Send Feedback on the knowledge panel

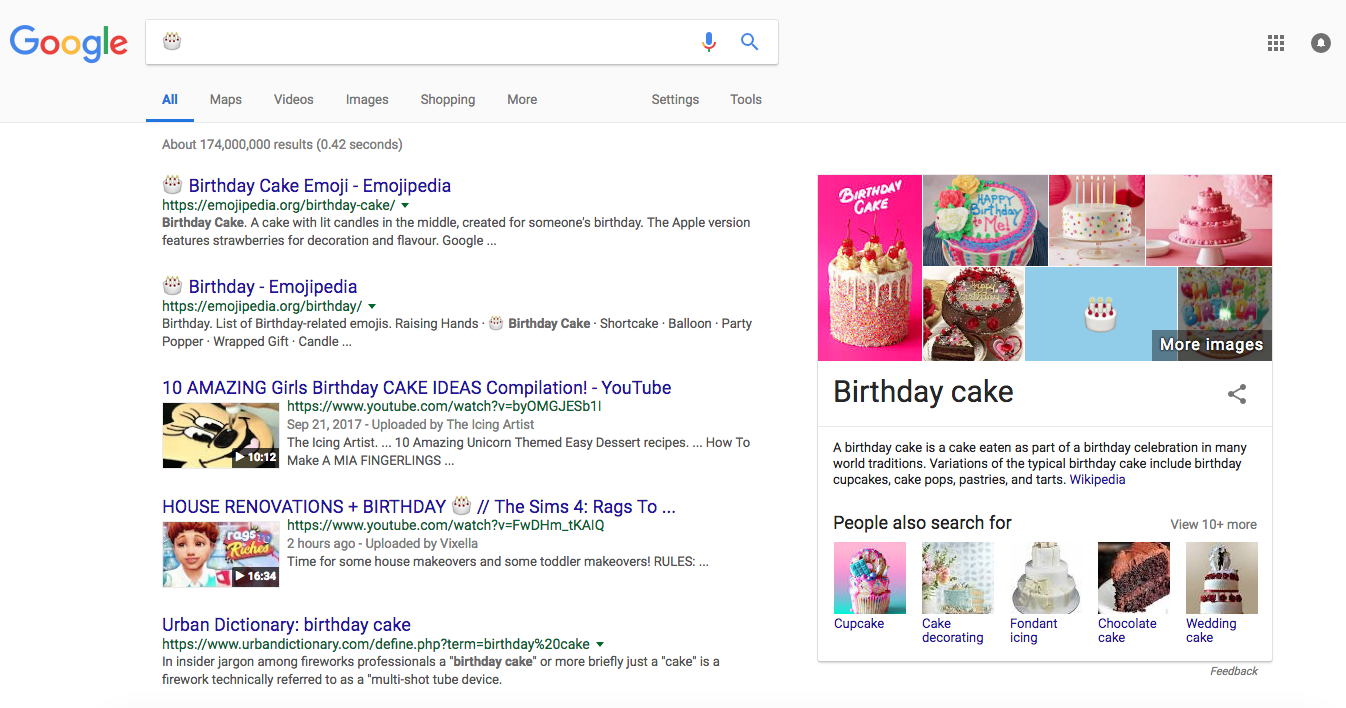tap(1234, 671)
